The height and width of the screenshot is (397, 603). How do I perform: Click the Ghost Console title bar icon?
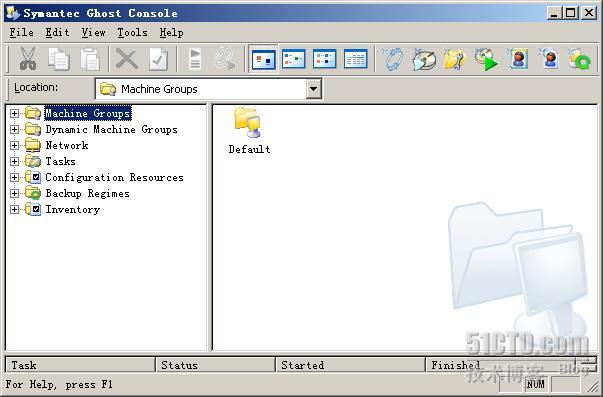pyautogui.click(x=13, y=13)
